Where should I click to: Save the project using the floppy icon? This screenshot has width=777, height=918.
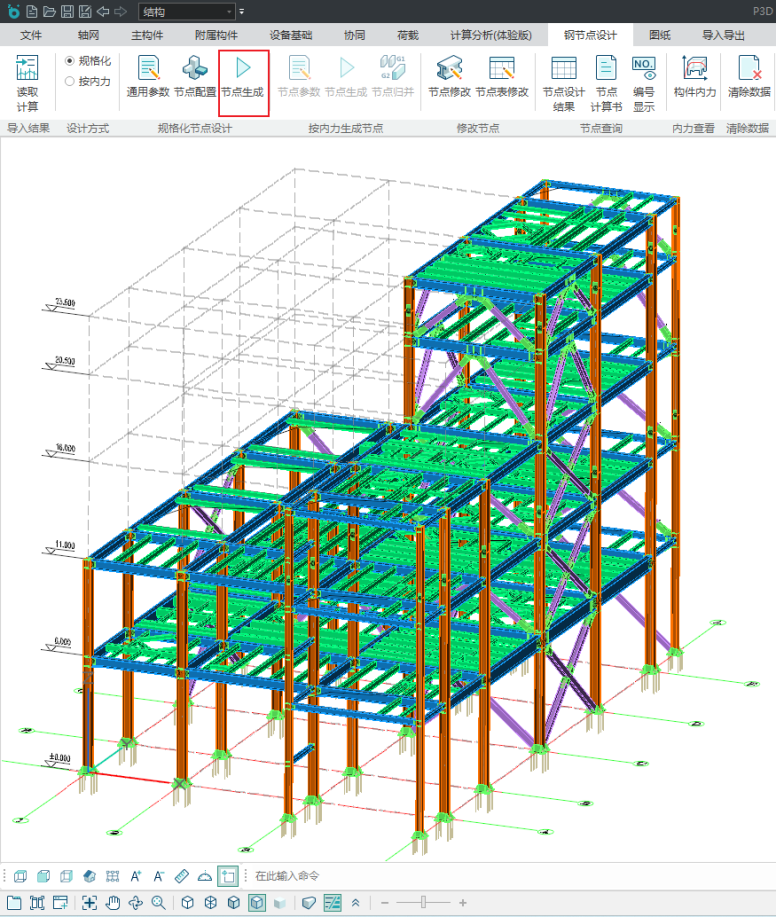pos(67,11)
